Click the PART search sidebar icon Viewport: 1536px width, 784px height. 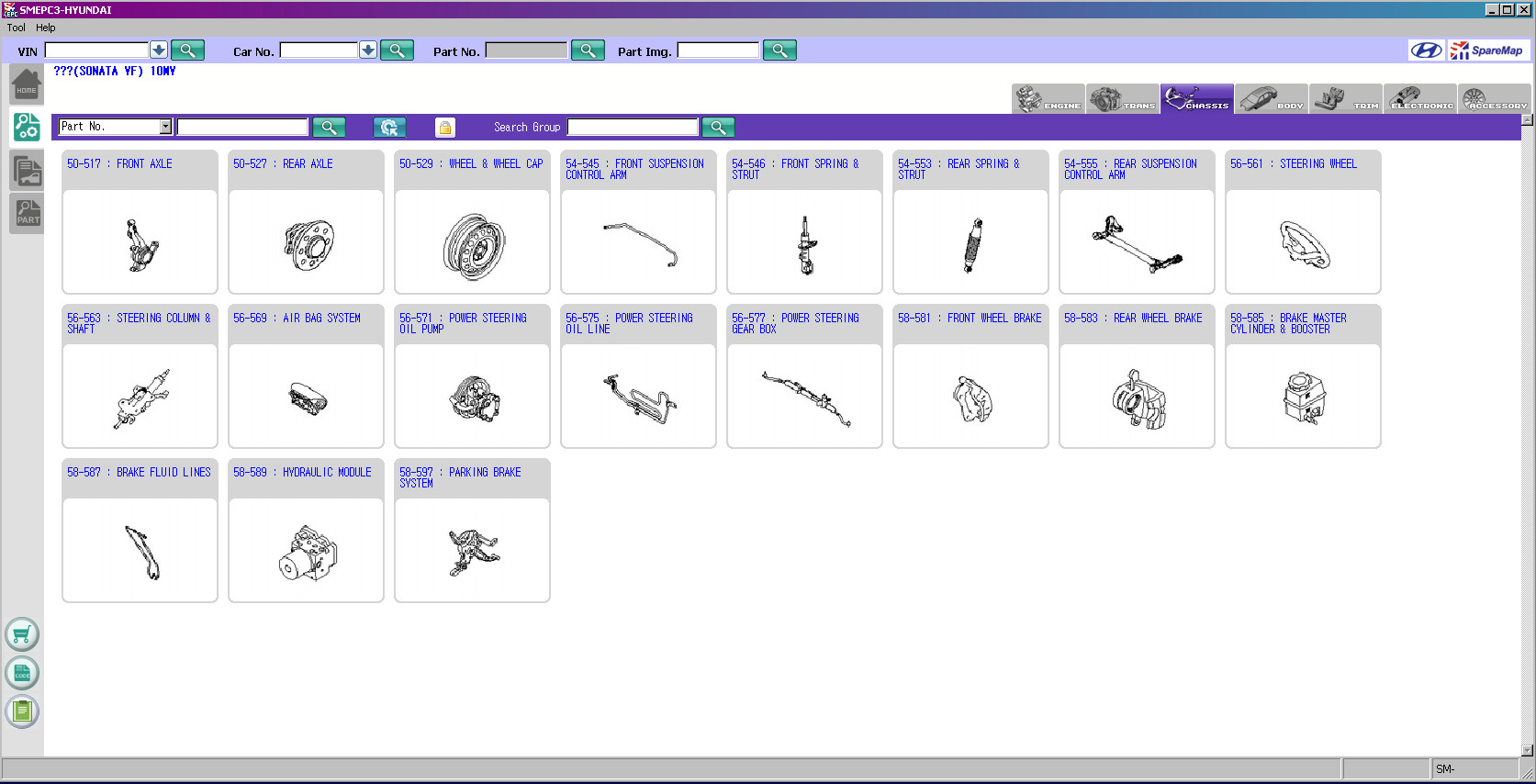click(28, 212)
